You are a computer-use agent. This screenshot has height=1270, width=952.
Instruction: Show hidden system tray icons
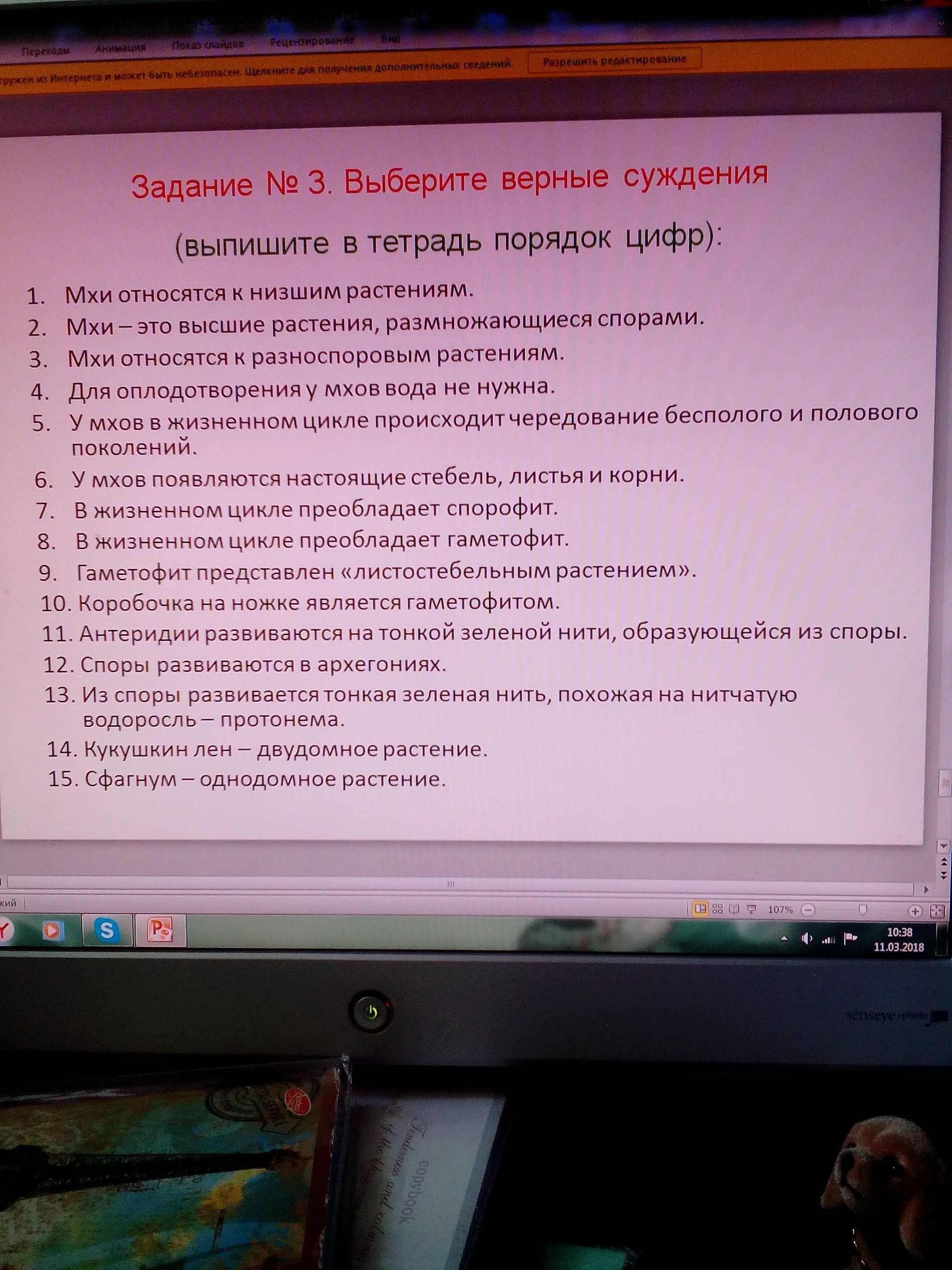(784, 939)
